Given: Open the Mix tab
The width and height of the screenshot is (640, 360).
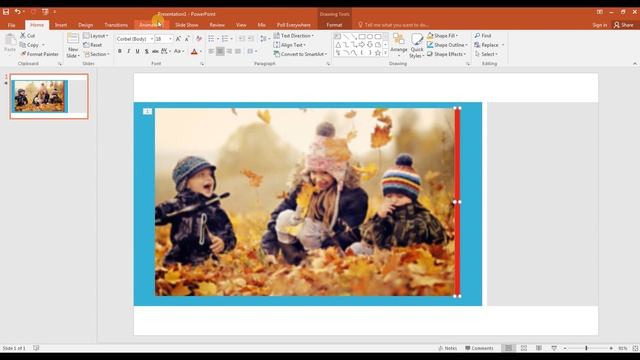Looking at the screenshot, I should (x=262, y=25).
